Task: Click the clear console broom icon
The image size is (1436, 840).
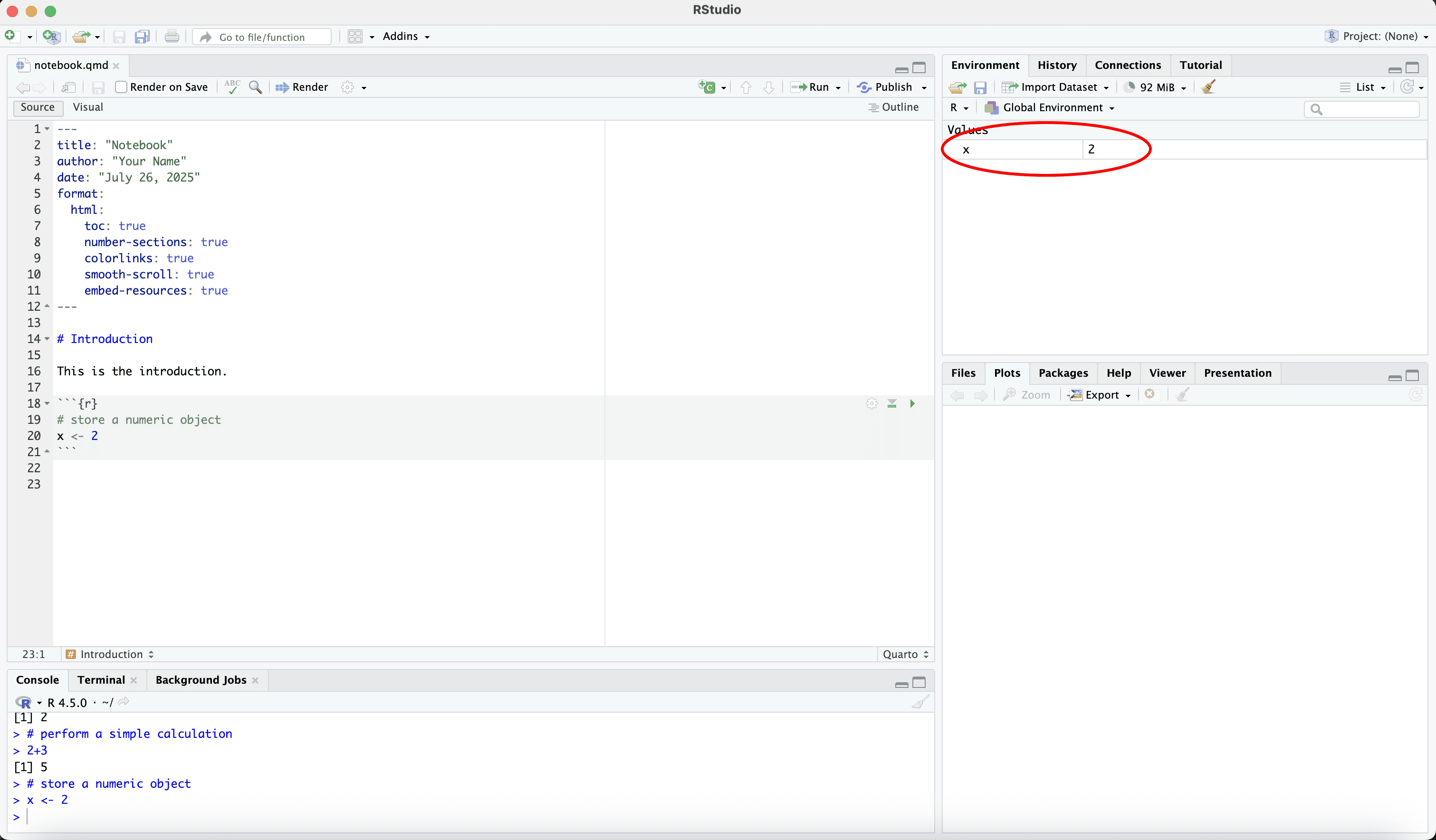Action: [x=920, y=702]
